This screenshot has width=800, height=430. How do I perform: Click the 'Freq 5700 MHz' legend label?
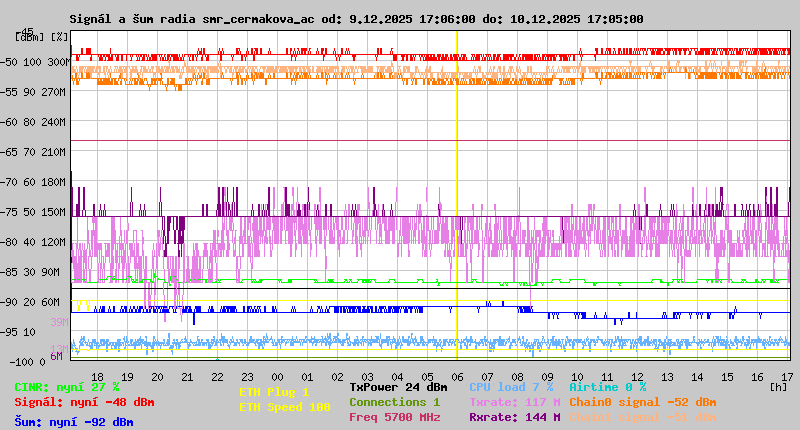394,417
